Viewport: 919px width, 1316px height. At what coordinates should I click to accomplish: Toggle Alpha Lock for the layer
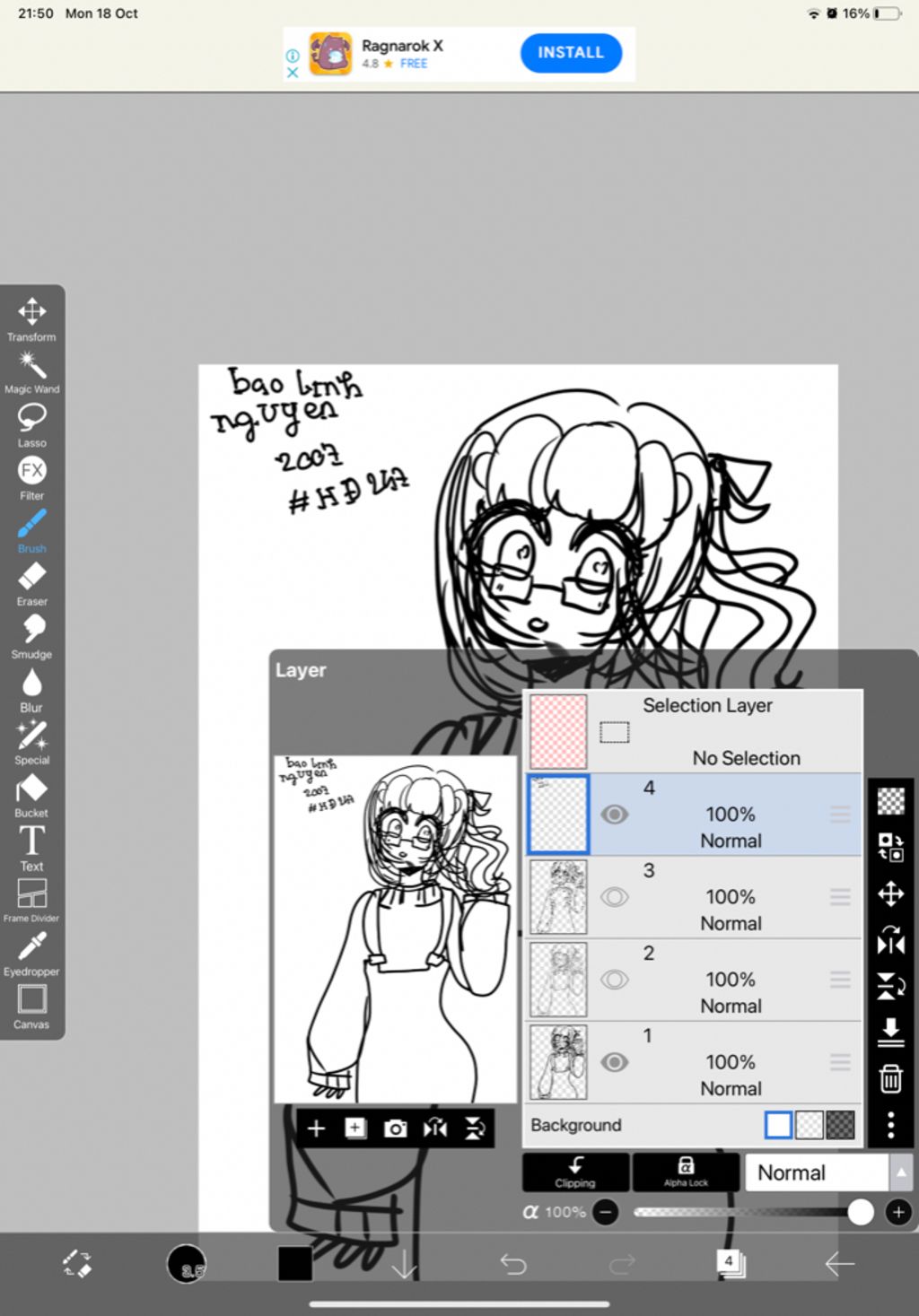(x=686, y=1172)
